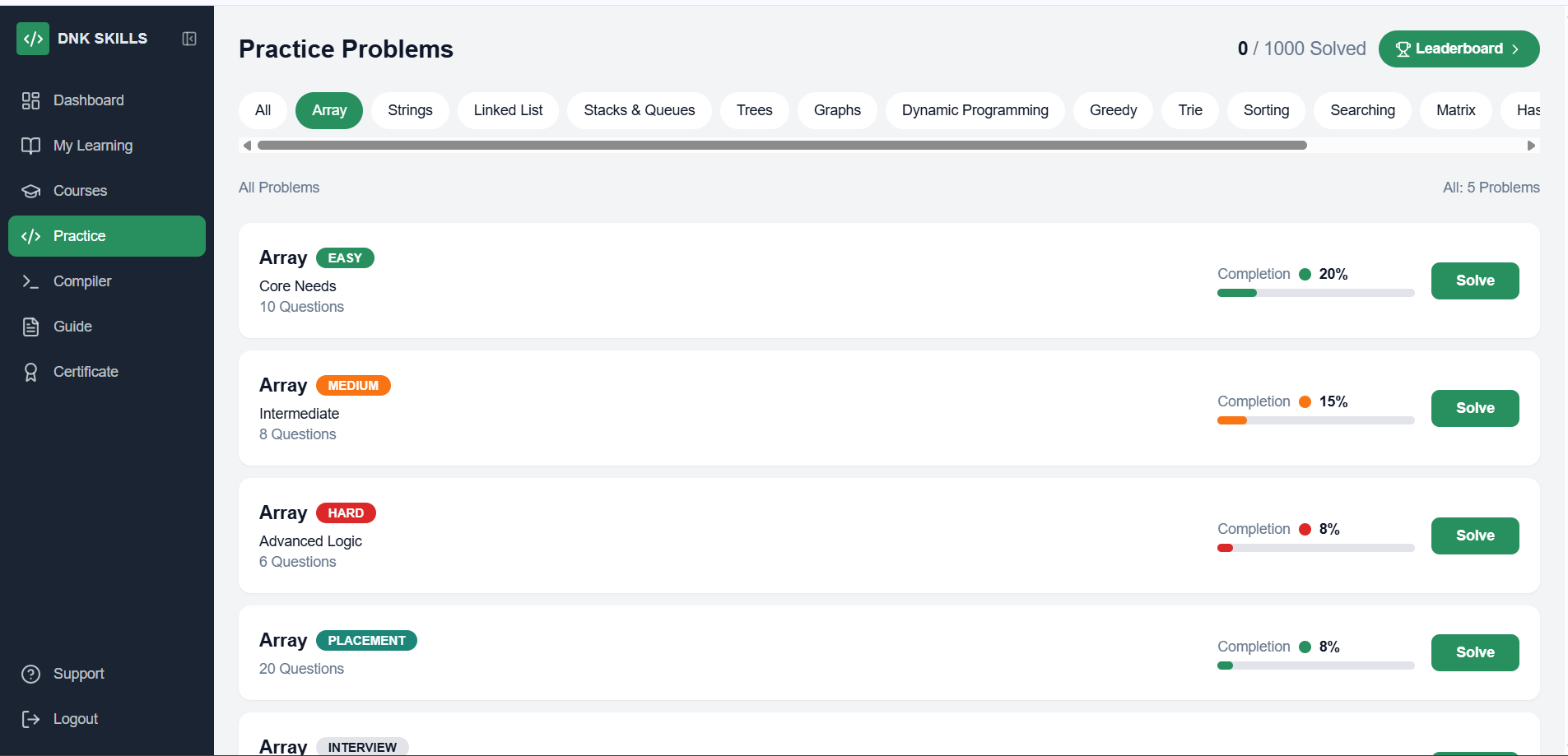Switch to the Dynamic Programming tab
The image size is (1568, 756).
pos(975,110)
